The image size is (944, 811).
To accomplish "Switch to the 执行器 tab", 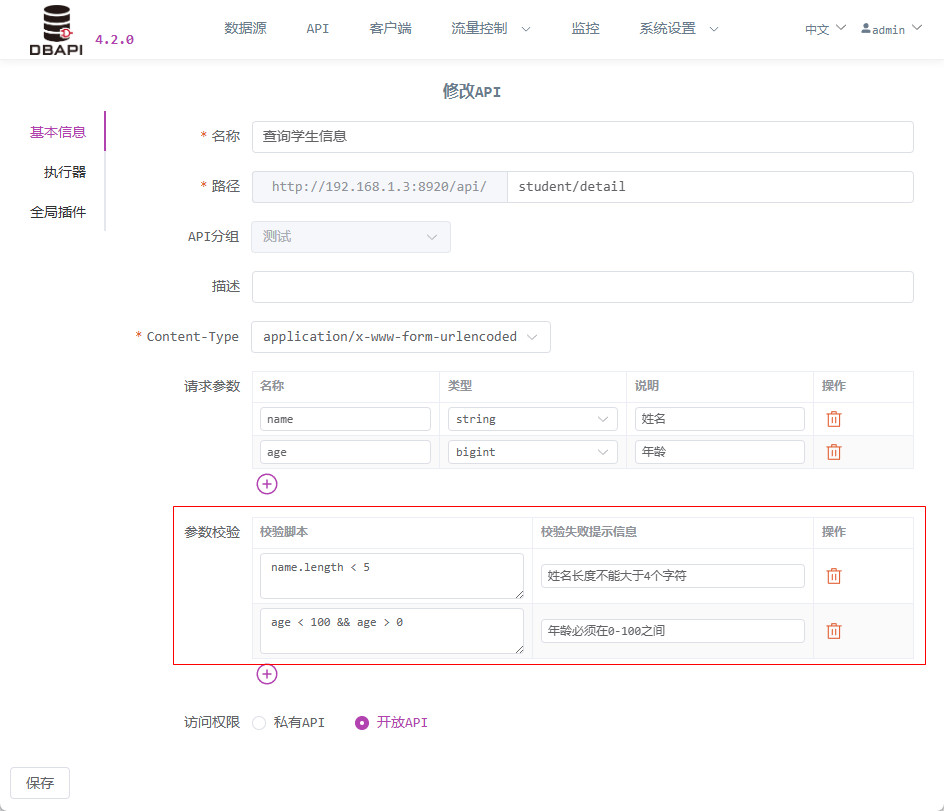I will pyautogui.click(x=64, y=172).
